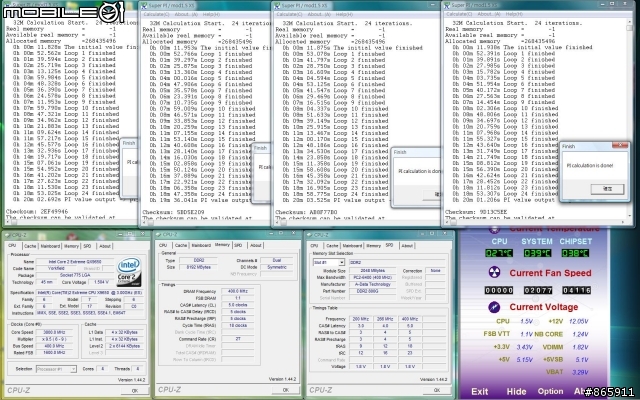This screenshot has width=640, height=400.
Task: Click the DRAM Frequency value 400.0 MHz
Action: 238,291
